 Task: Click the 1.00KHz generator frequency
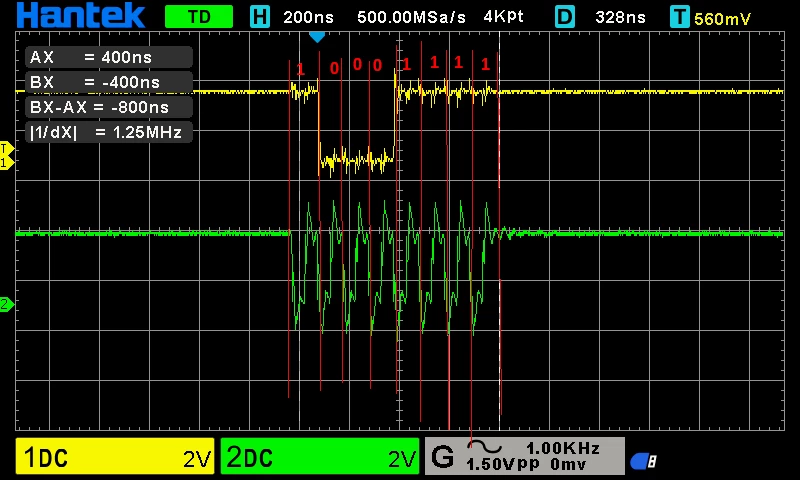[563, 448]
